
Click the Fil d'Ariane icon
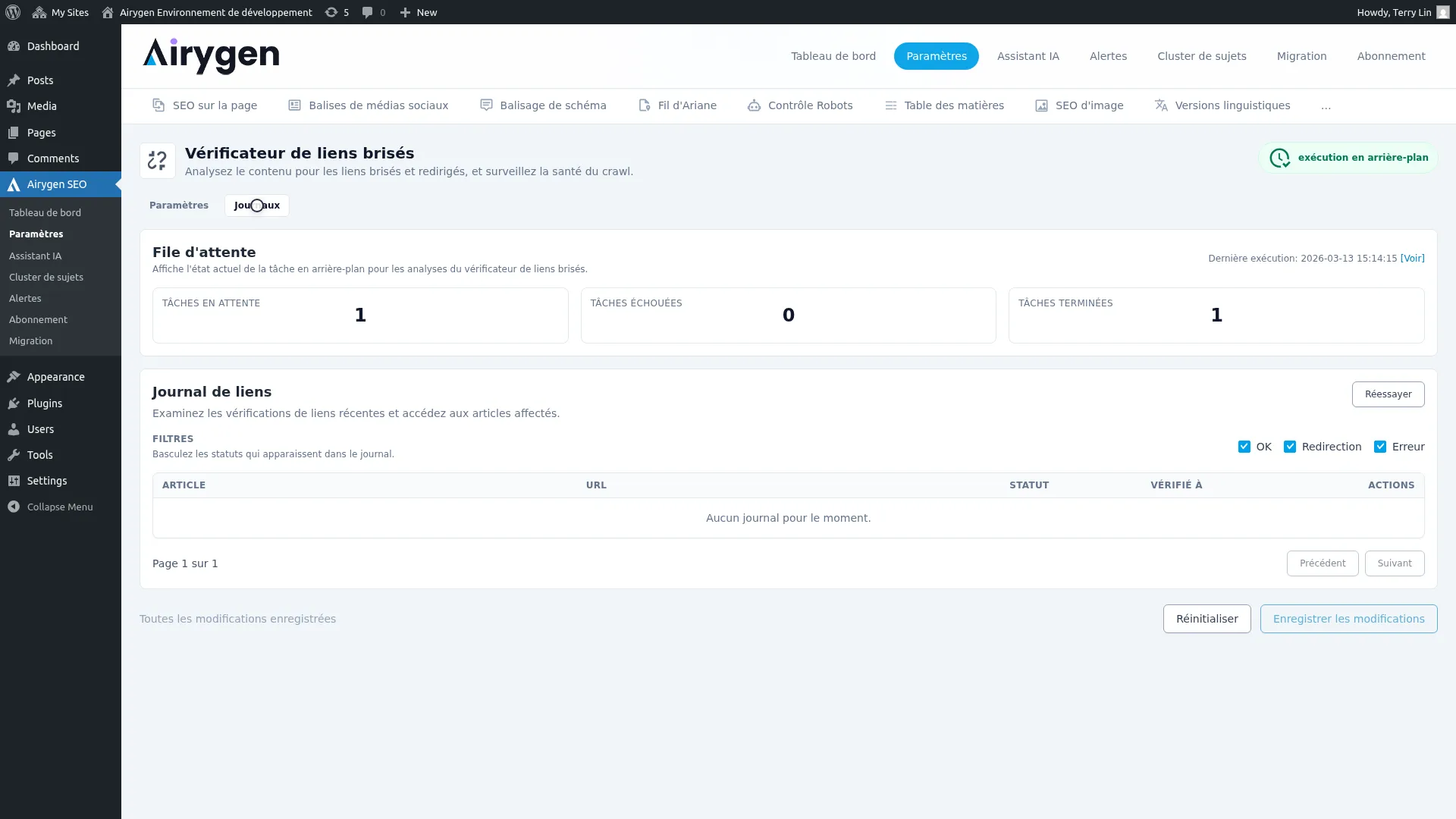644,105
